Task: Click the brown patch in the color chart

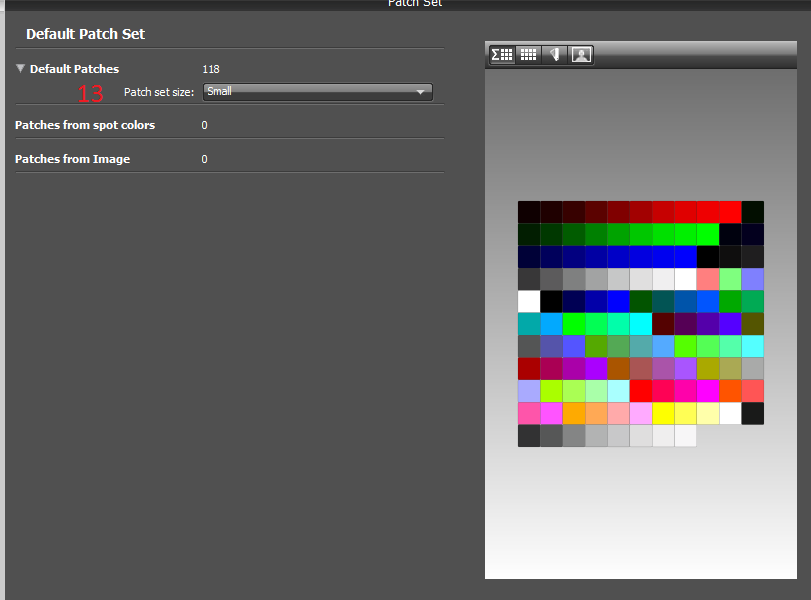Action: (x=618, y=368)
